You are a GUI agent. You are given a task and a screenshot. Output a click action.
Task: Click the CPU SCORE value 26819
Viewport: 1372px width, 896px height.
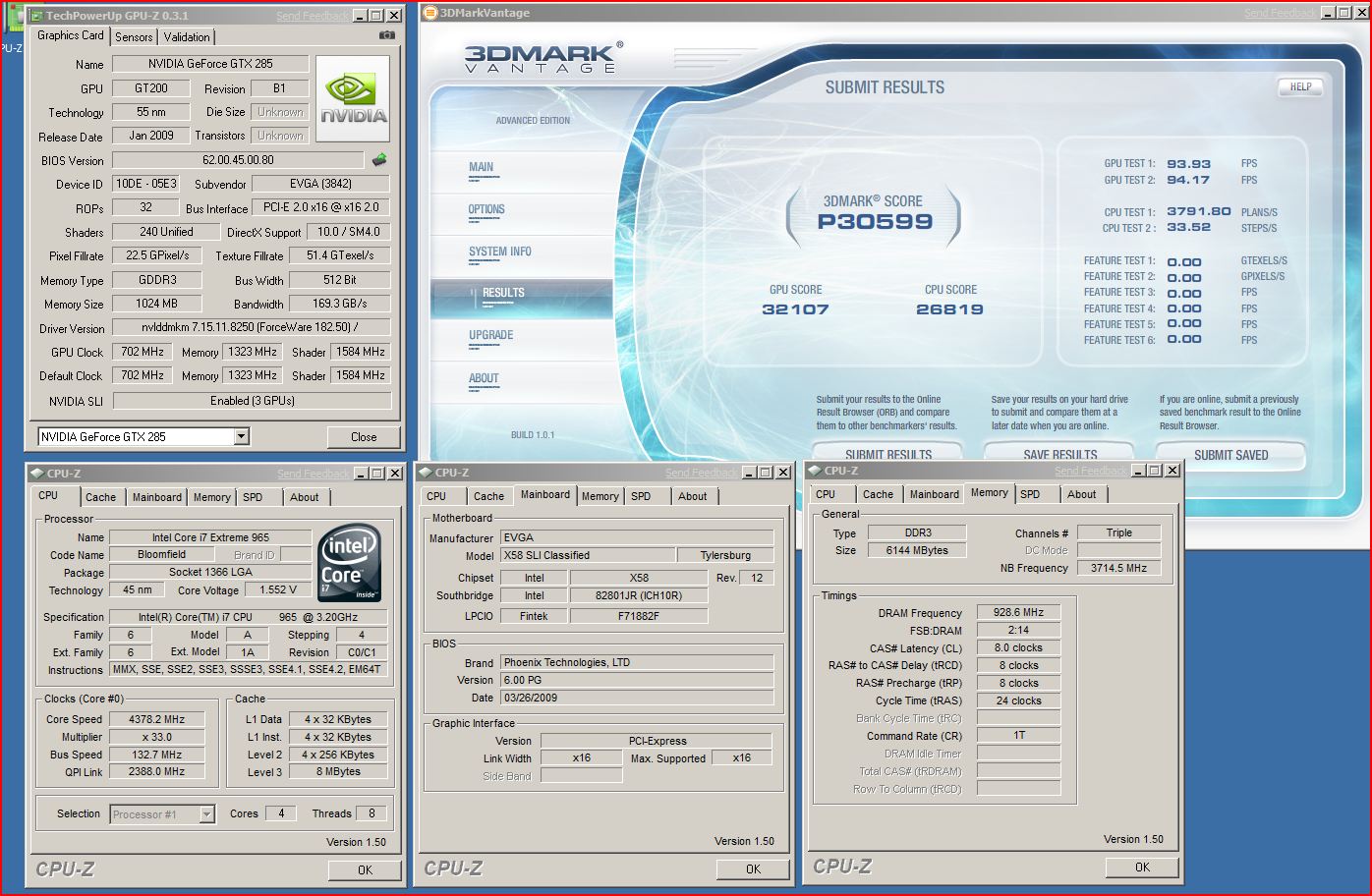tap(949, 309)
